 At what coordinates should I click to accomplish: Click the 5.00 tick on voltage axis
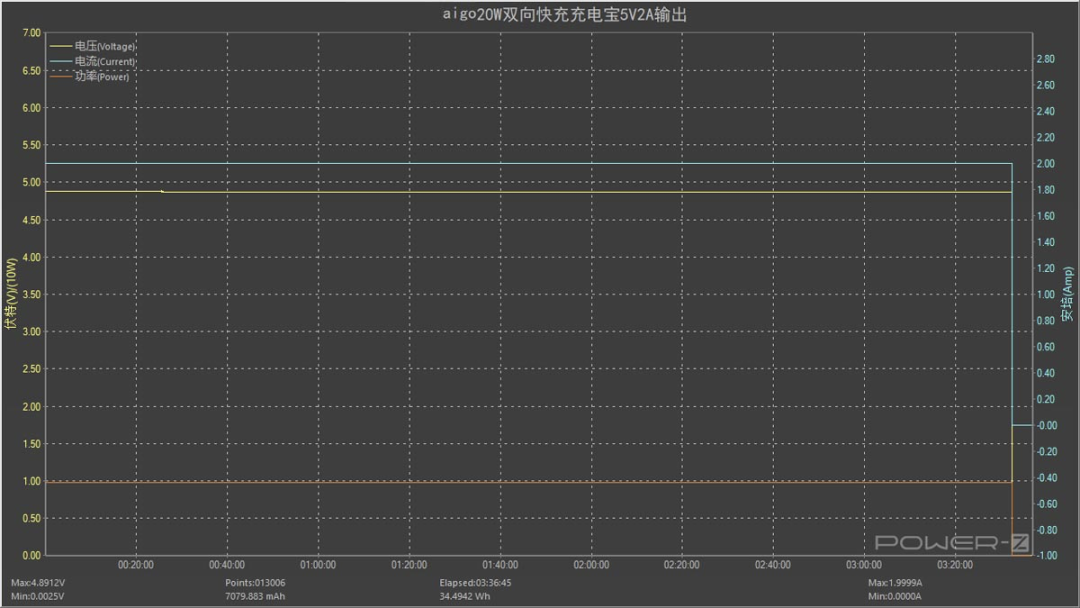pos(32,182)
